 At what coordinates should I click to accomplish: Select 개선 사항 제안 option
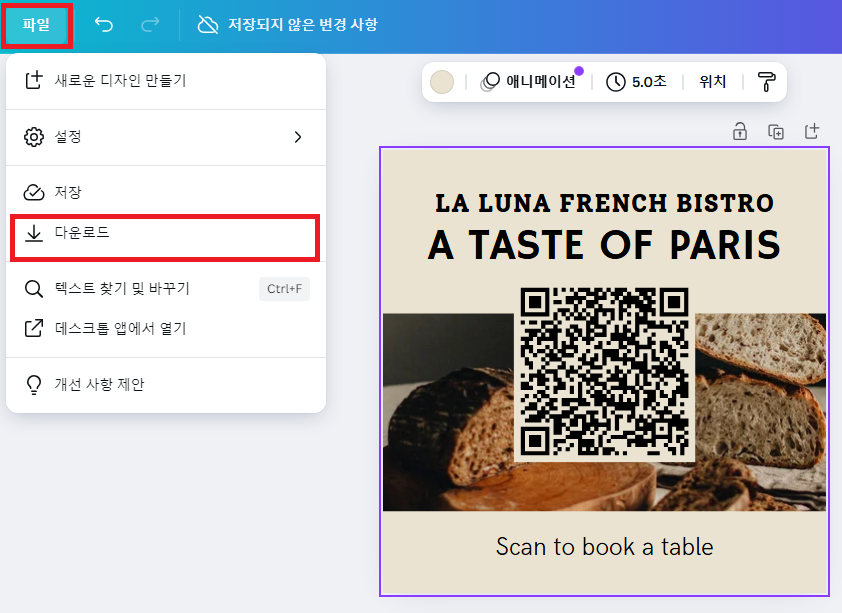pyautogui.click(x=166, y=384)
